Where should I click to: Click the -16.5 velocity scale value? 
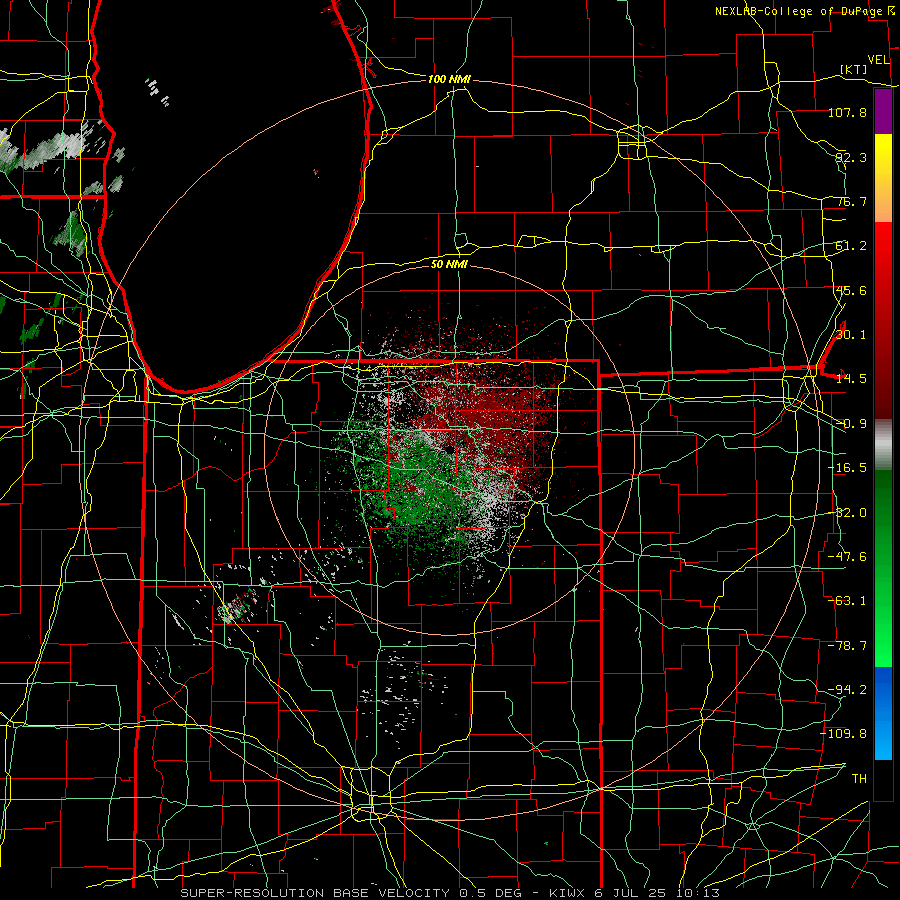coord(847,468)
